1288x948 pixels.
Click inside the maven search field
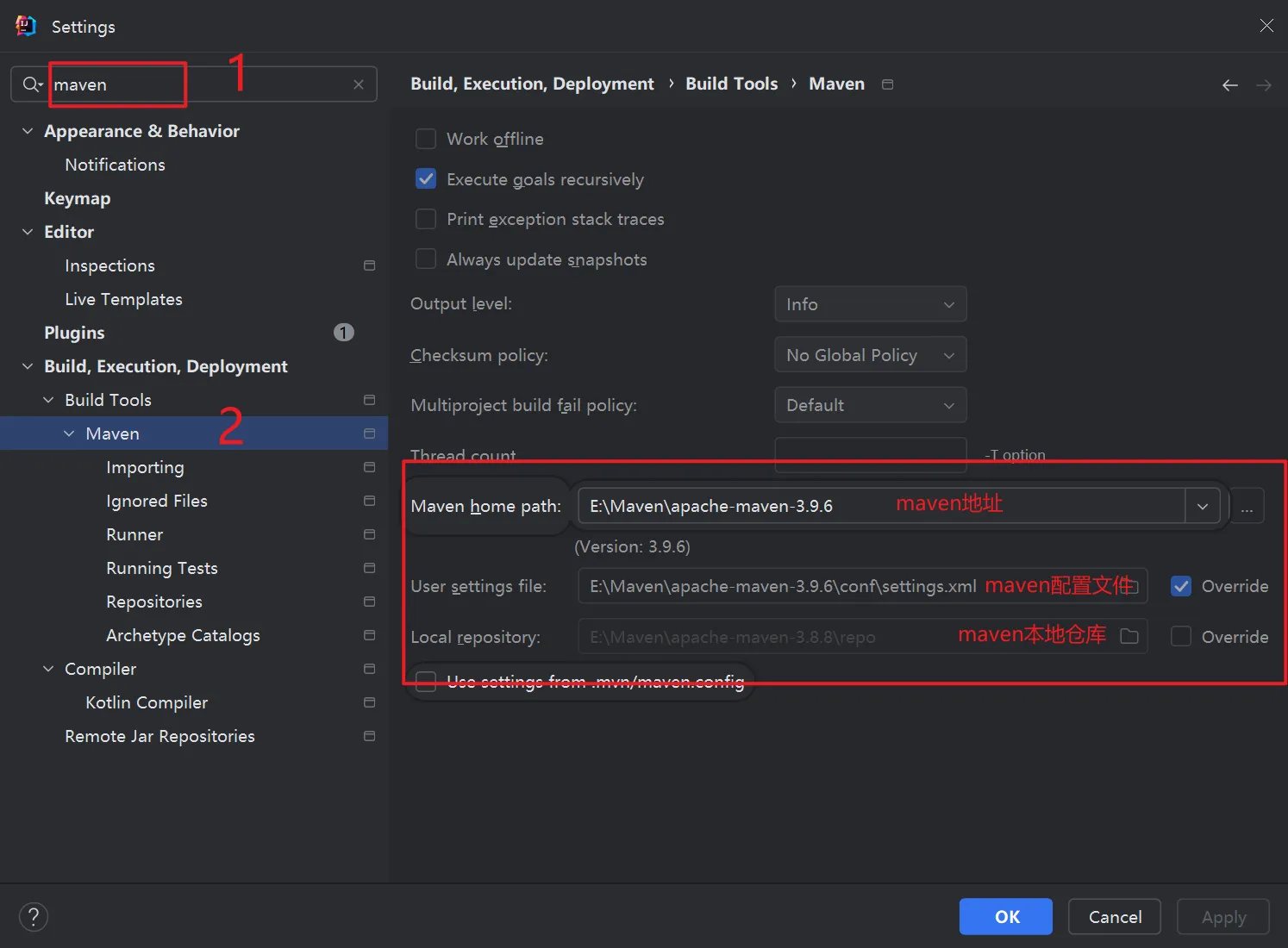194,84
